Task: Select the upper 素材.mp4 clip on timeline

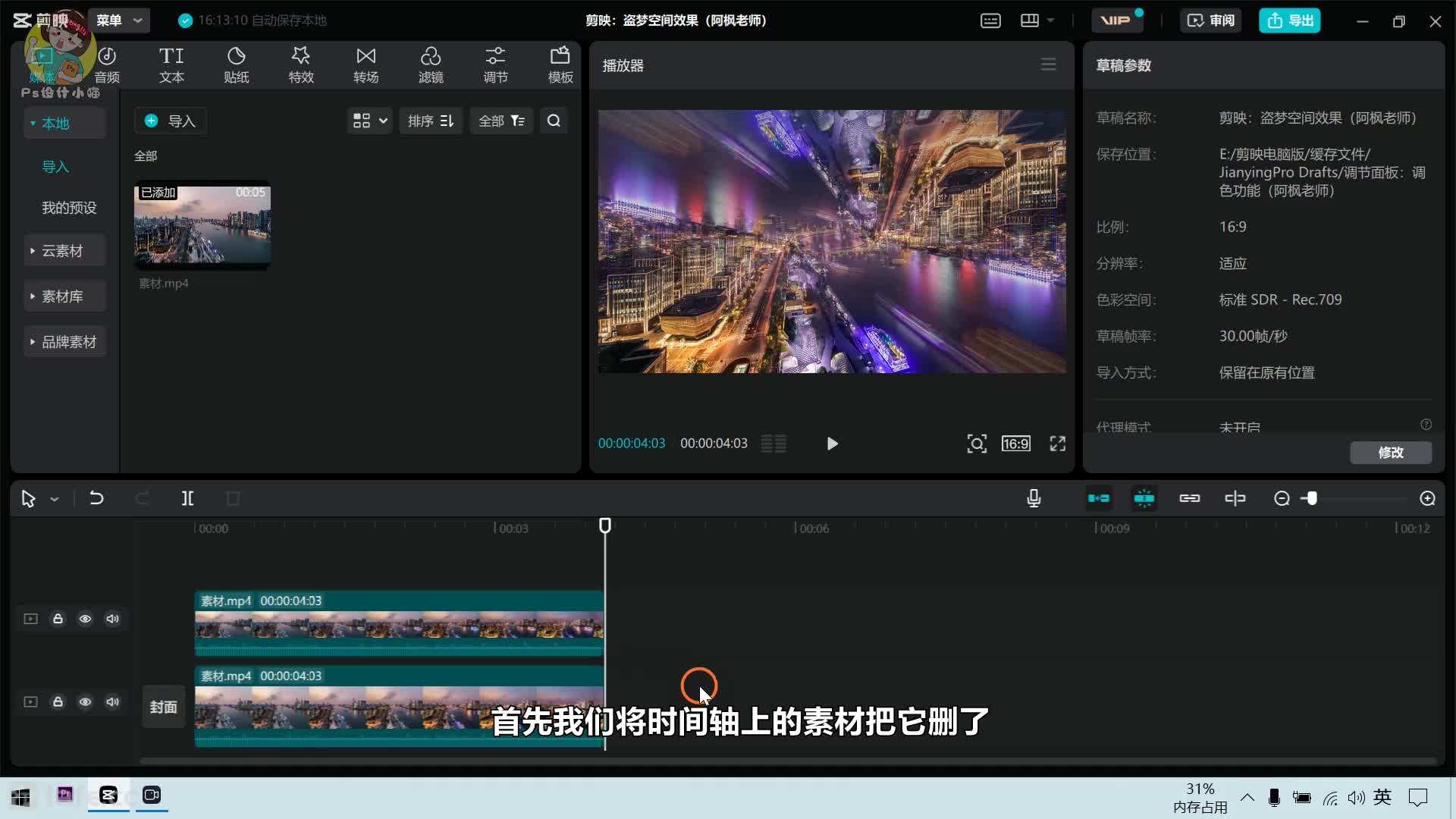Action: pos(399,623)
